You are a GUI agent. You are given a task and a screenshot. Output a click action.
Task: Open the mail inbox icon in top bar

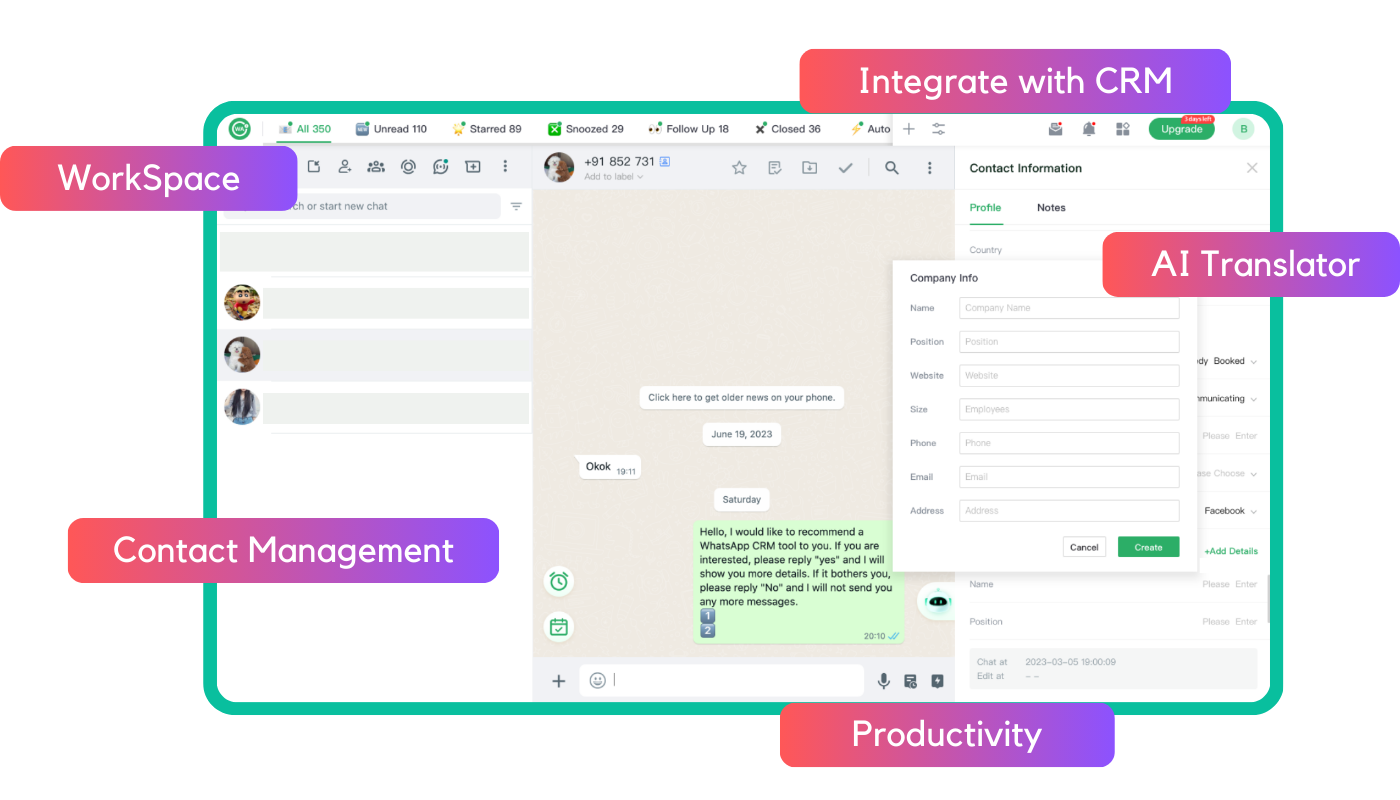(1056, 129)
